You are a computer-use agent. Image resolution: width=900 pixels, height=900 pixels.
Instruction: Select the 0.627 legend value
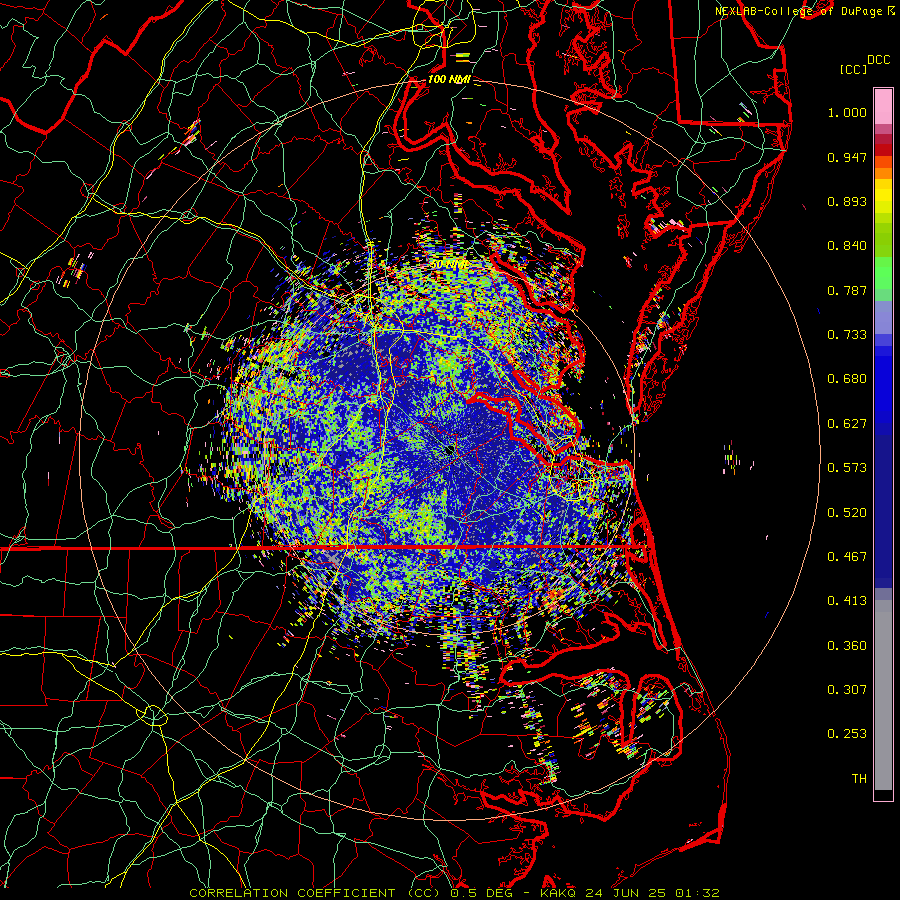(x=847, y=424)
